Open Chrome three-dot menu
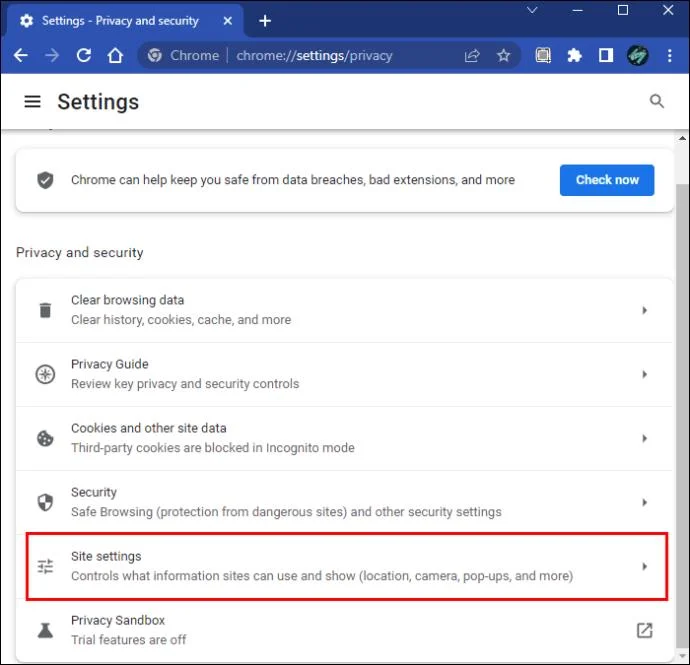This screenshot has width=690, height=665. point(669,55)
